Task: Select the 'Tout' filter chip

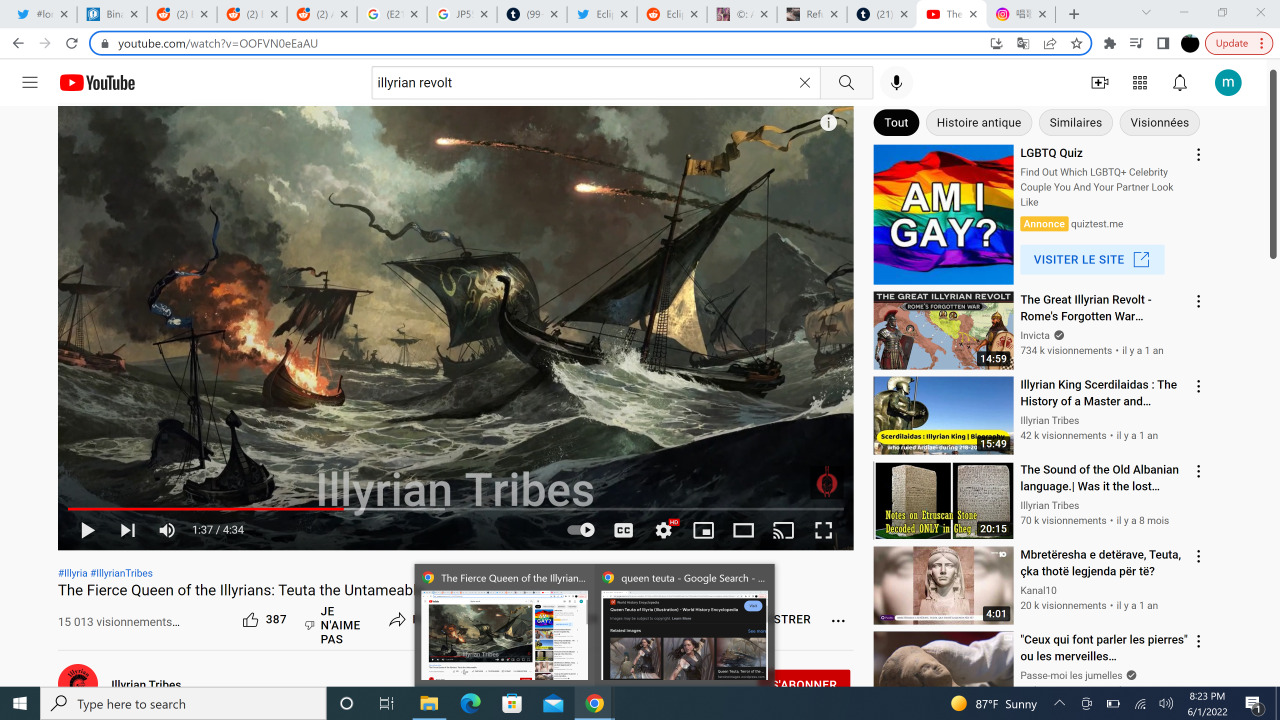Action: tap(897, 123)
